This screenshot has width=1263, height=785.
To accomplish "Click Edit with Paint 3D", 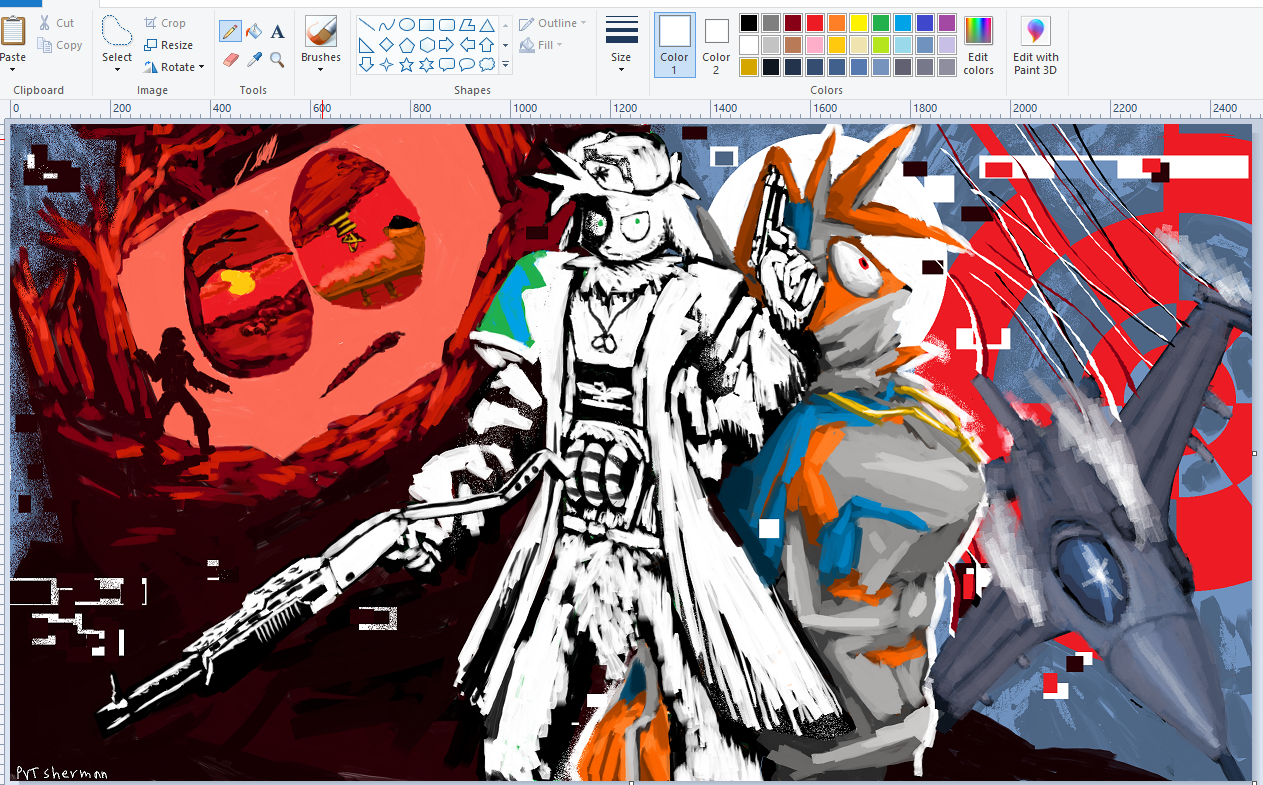I will tap(1035, 45).
